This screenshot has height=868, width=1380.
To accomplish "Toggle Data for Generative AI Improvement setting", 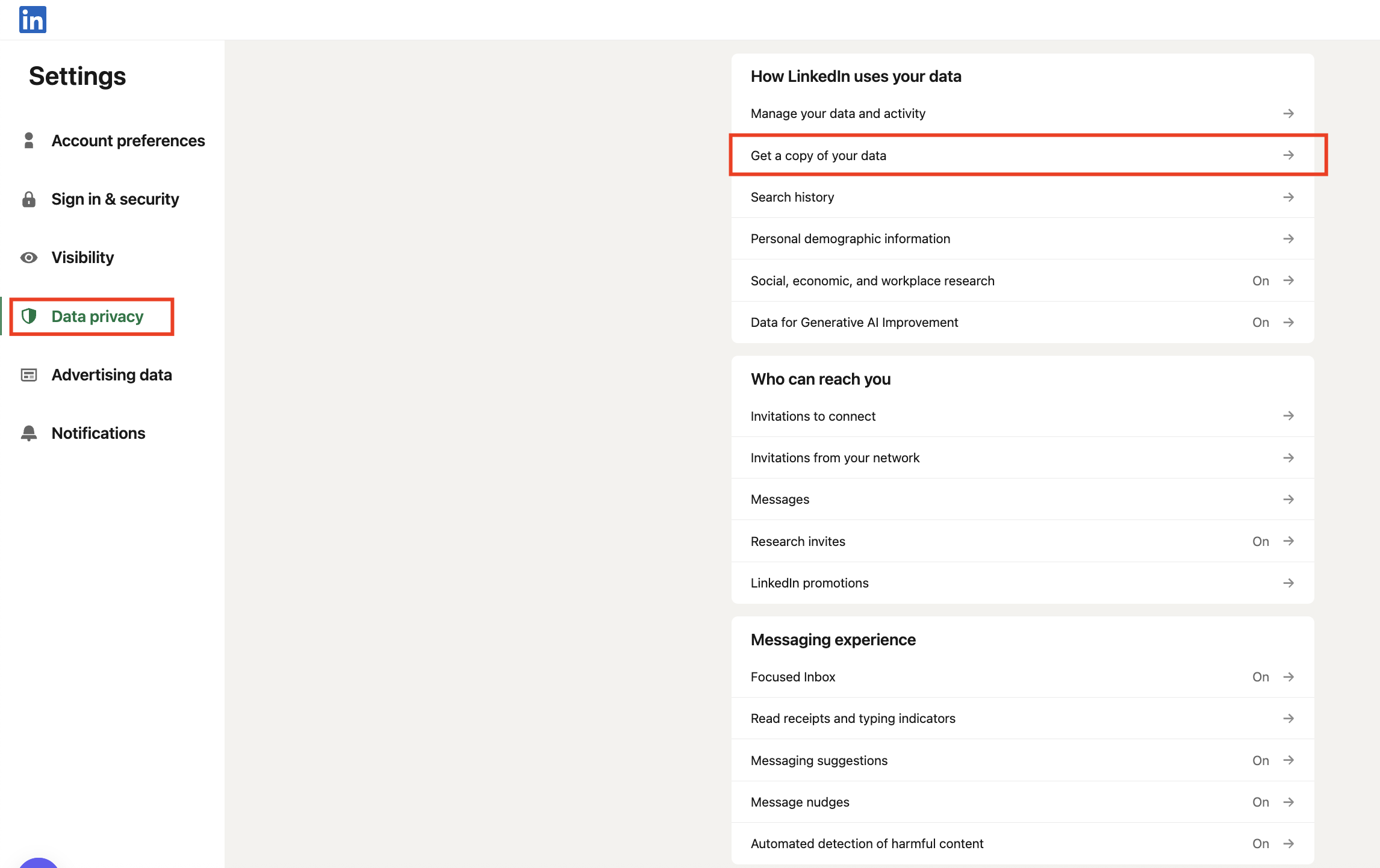I will [x=1260, y=323].
